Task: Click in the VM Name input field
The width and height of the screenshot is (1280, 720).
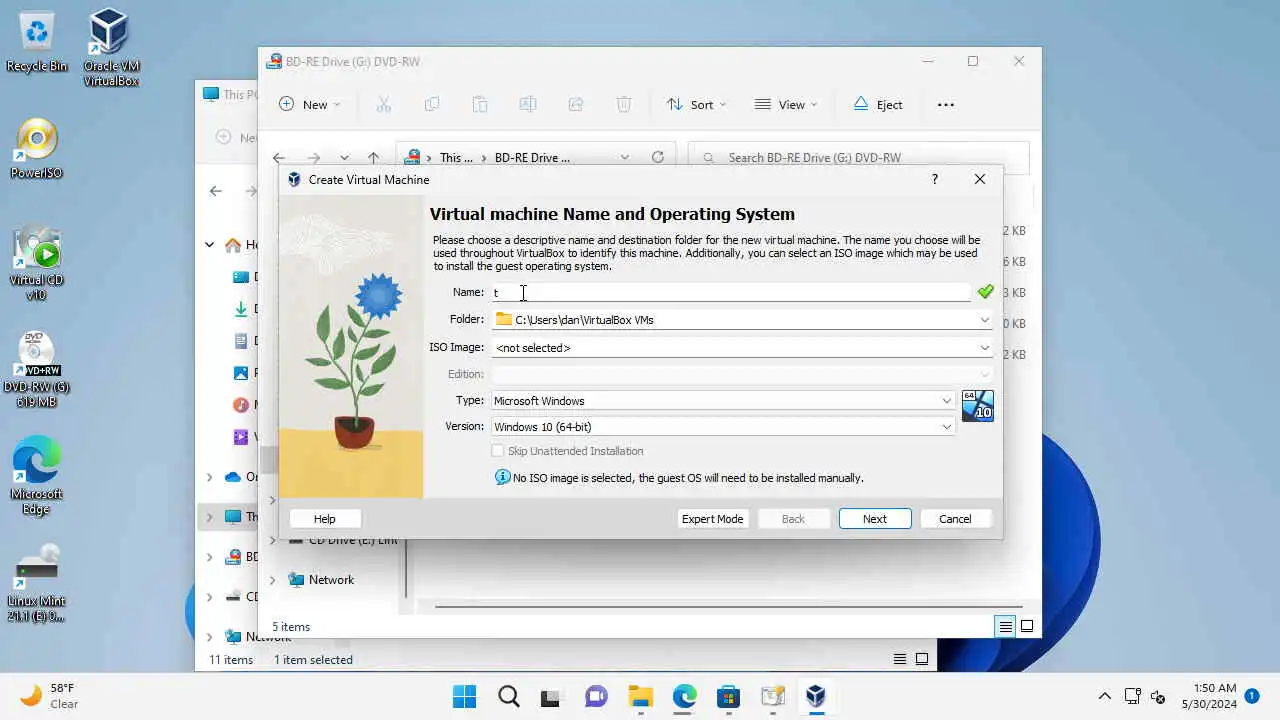Action: click(730, 292)
